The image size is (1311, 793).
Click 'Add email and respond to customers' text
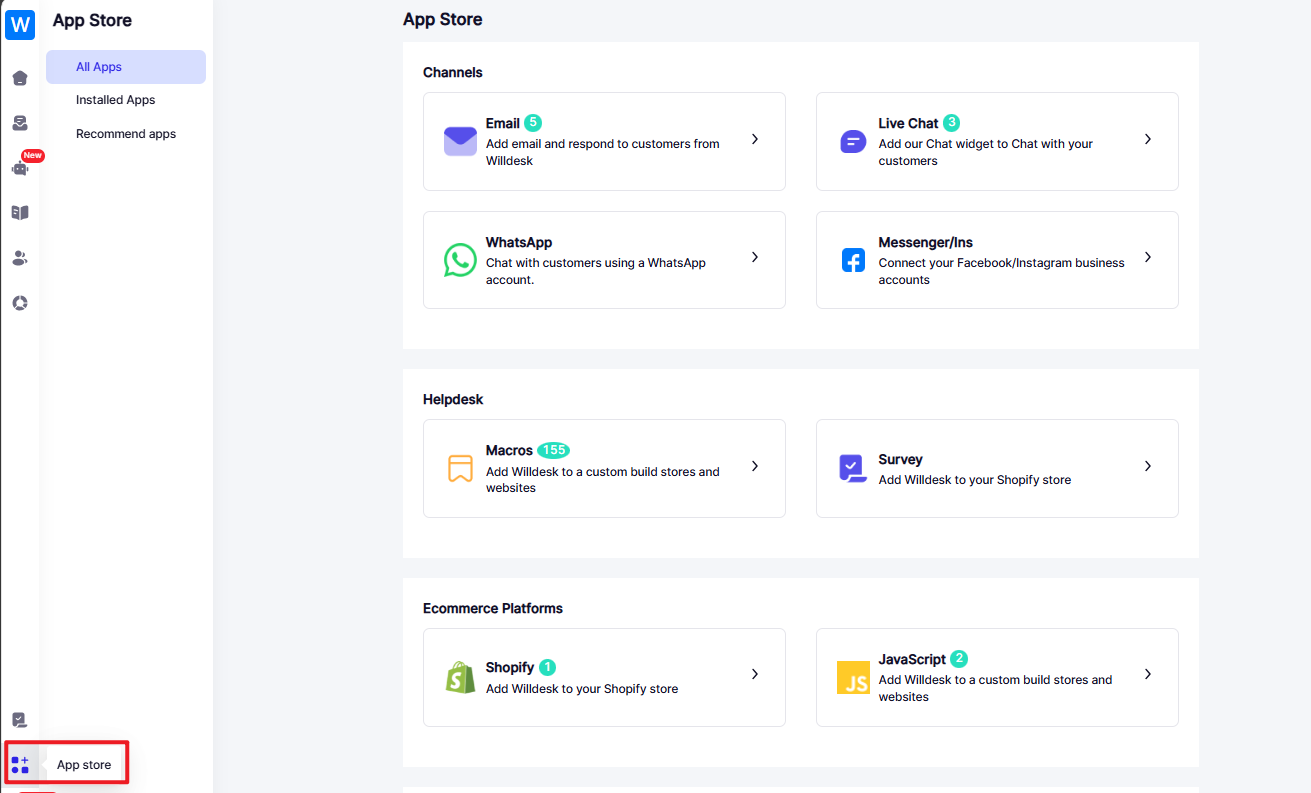[603, 152]
